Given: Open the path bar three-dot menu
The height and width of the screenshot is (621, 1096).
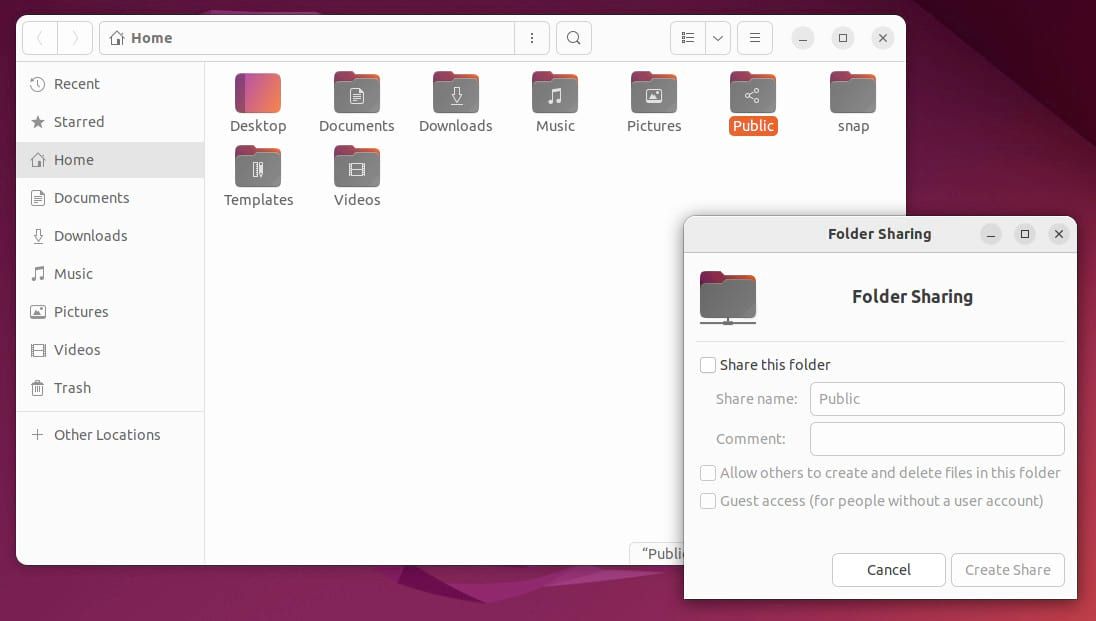Looking at the screenshot, I should (x=532, y=38).
